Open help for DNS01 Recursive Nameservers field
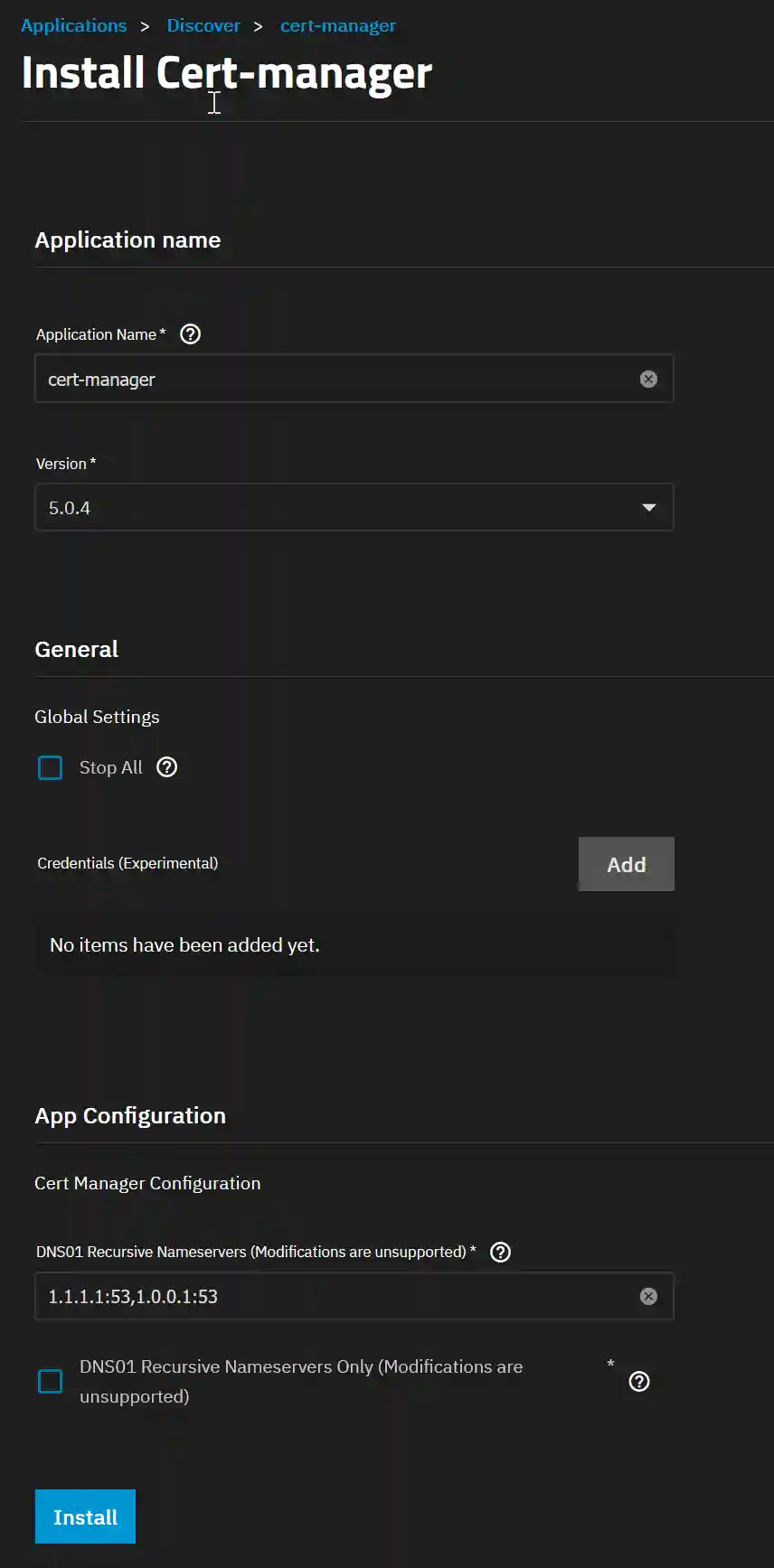 pyautogui.click(x=500, y=1252)
